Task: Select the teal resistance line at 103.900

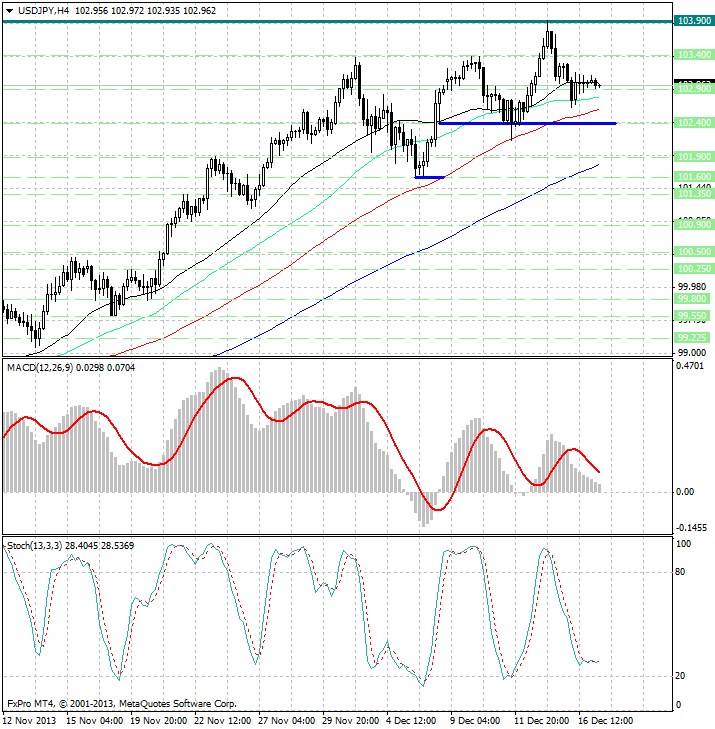Action: 338,21
